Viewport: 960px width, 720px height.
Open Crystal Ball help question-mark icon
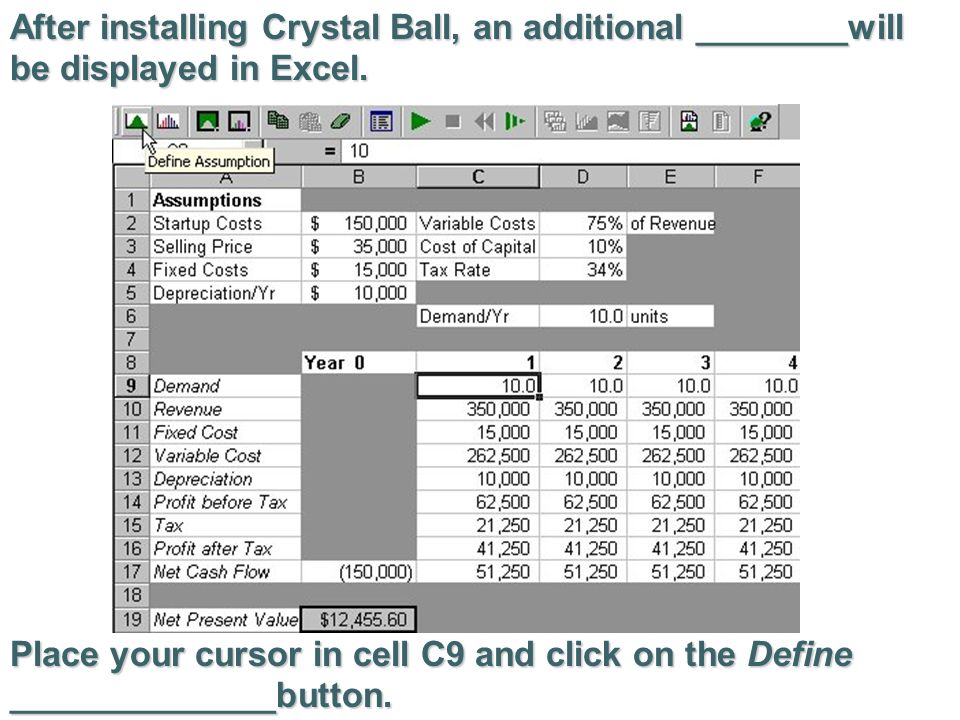760,121
